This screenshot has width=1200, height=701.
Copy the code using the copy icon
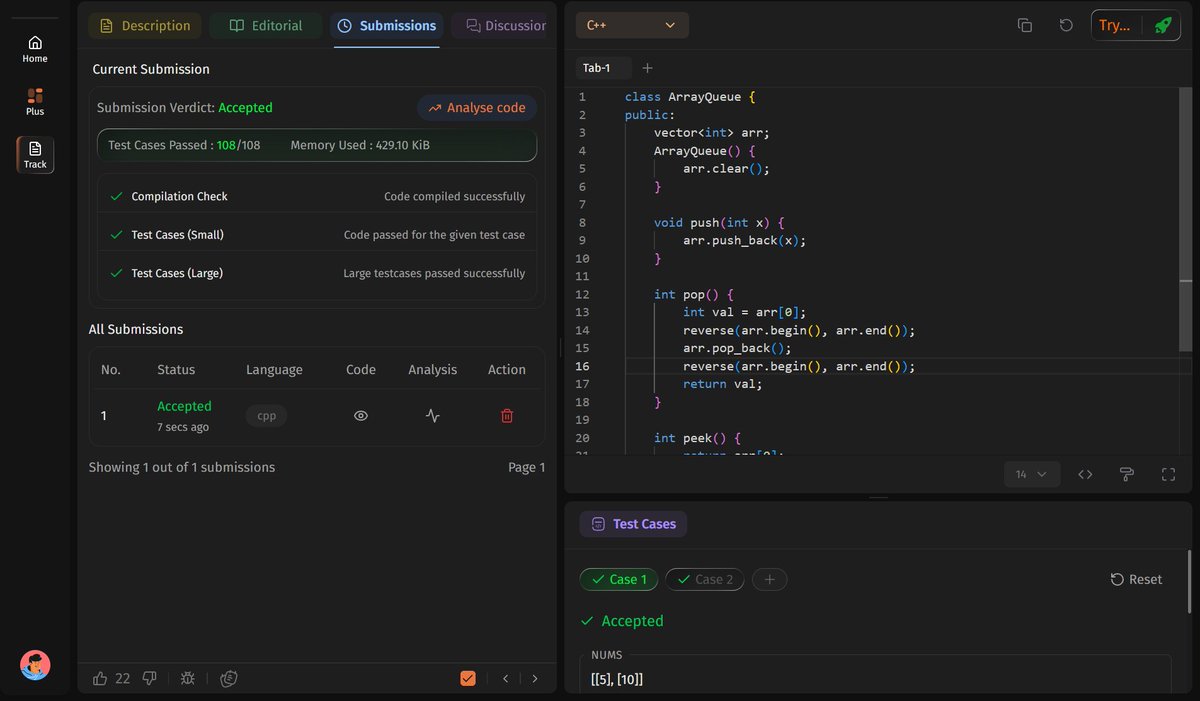click(x=1025, y=25)
